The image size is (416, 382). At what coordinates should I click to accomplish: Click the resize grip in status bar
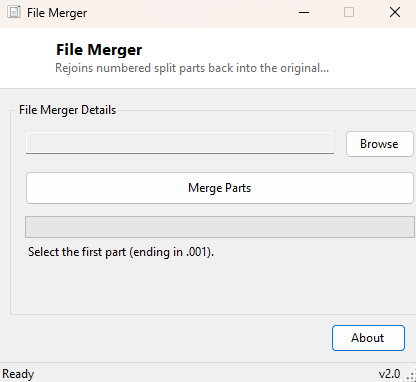point(410,375)
